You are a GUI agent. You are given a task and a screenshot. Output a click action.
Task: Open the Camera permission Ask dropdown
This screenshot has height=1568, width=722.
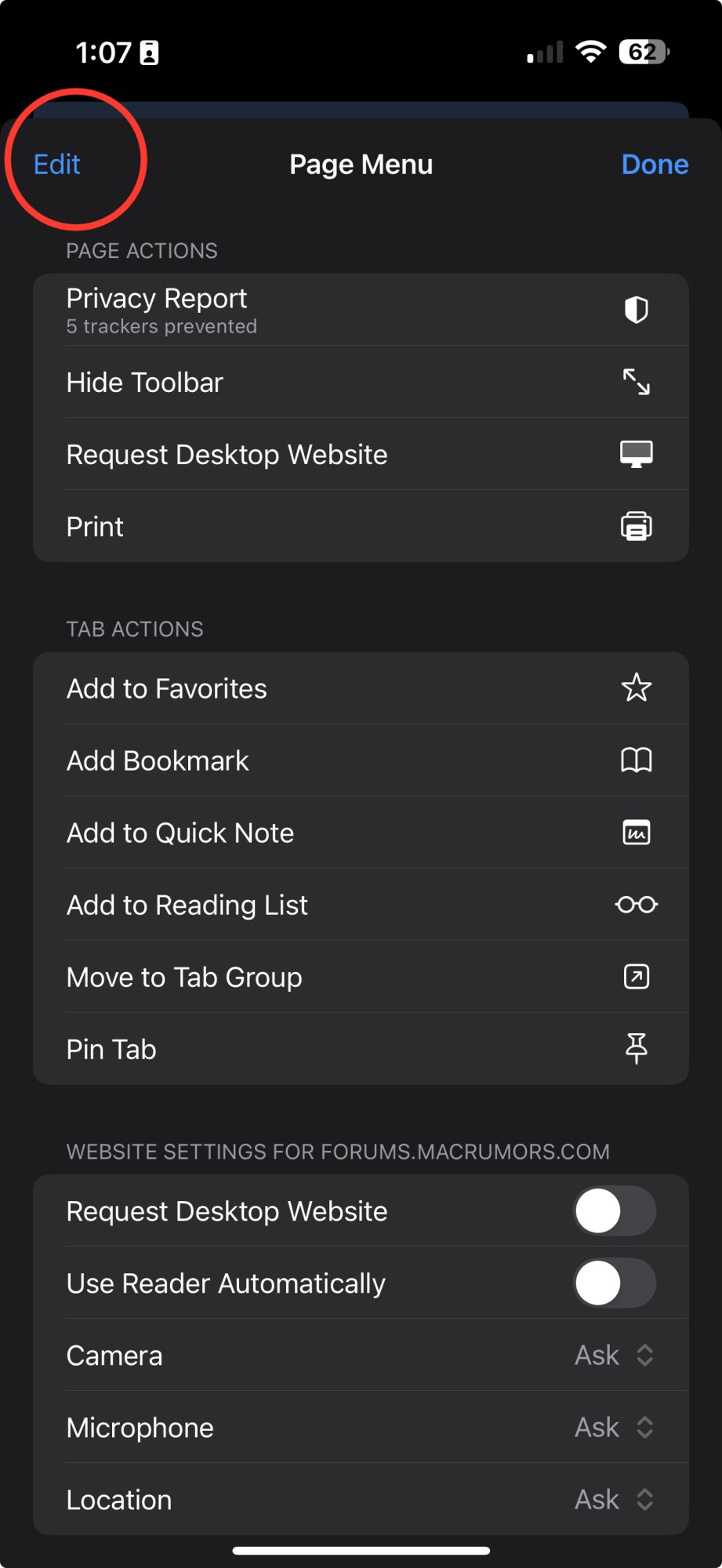pyautogui.click(x=614, y=1356)
